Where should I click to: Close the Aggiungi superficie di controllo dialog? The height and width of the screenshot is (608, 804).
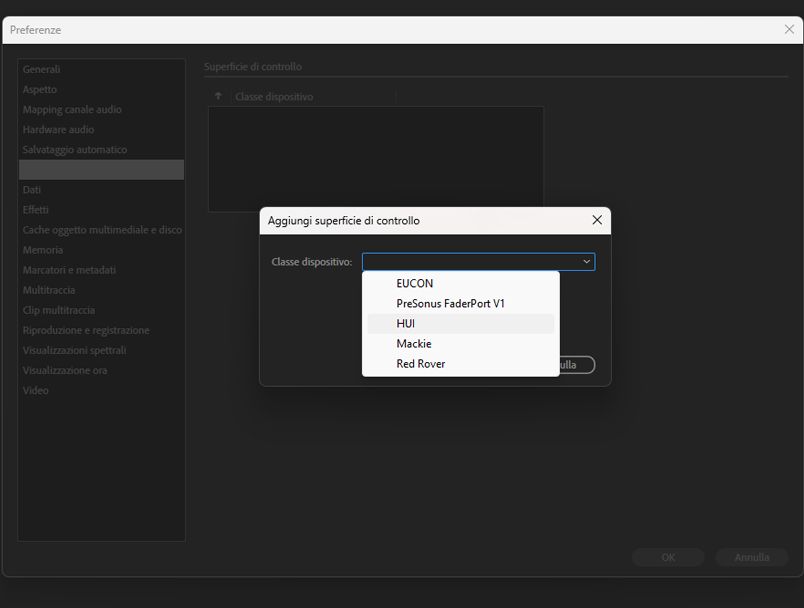coord(597,220)
